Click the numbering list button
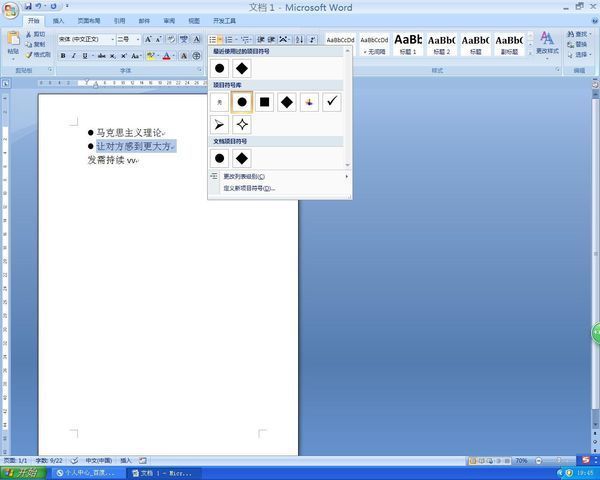This screenshot has width=600, height=480. tap(229, 39)
